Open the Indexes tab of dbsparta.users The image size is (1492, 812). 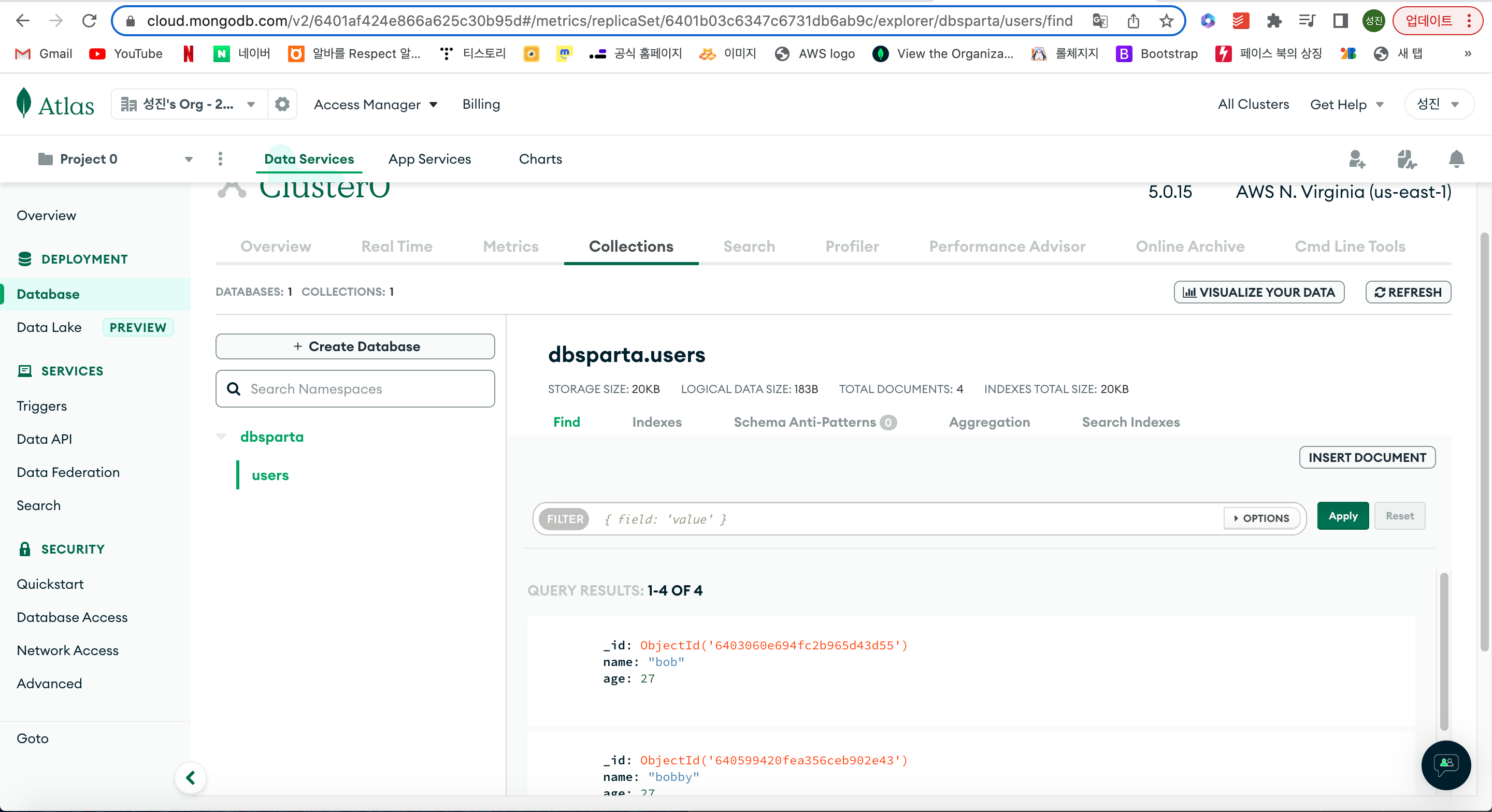pos(657,422)
